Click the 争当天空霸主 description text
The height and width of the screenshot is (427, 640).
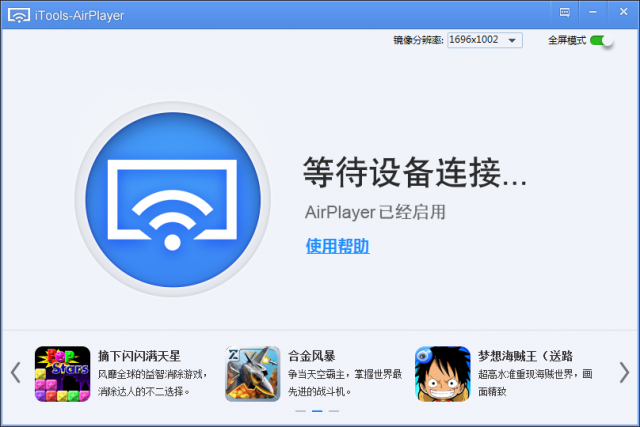(345, 383)
